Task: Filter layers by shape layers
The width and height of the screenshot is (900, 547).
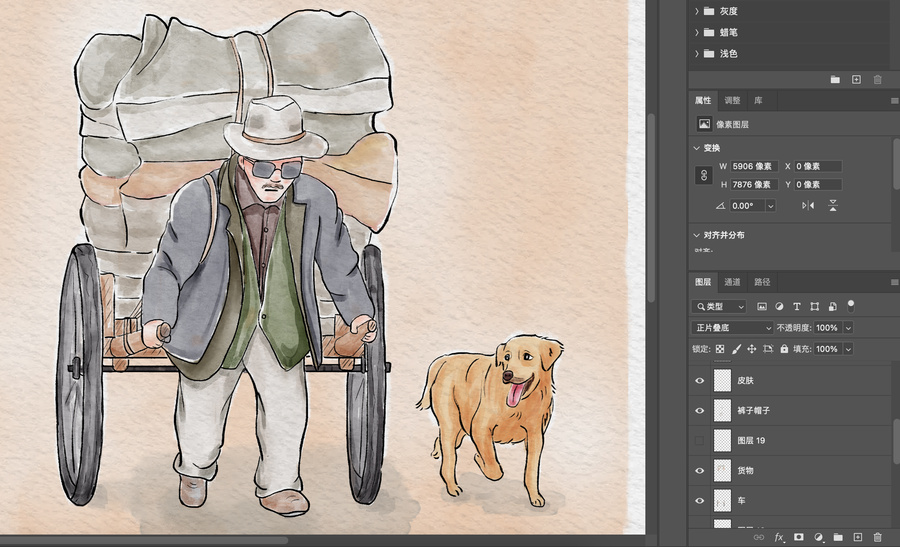Action: [814, 307]
